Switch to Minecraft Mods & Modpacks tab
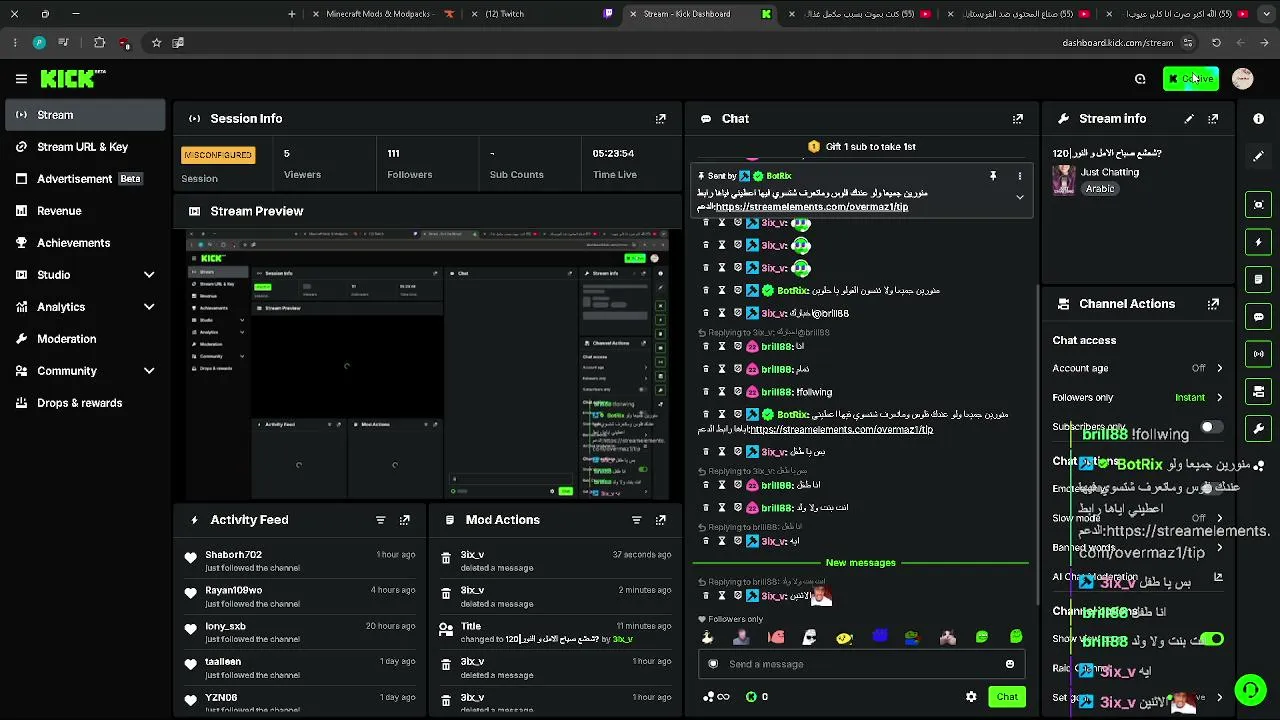Viewport: 1280px width, 720px height. pos(383,14)
